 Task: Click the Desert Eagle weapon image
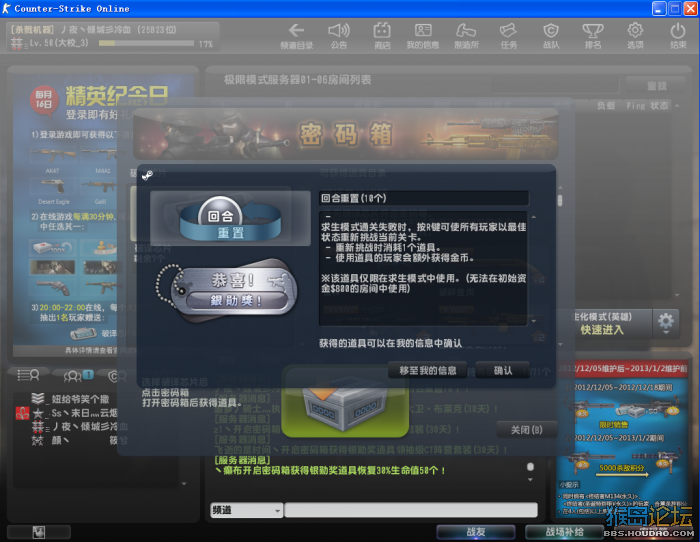tap(53, 188)
